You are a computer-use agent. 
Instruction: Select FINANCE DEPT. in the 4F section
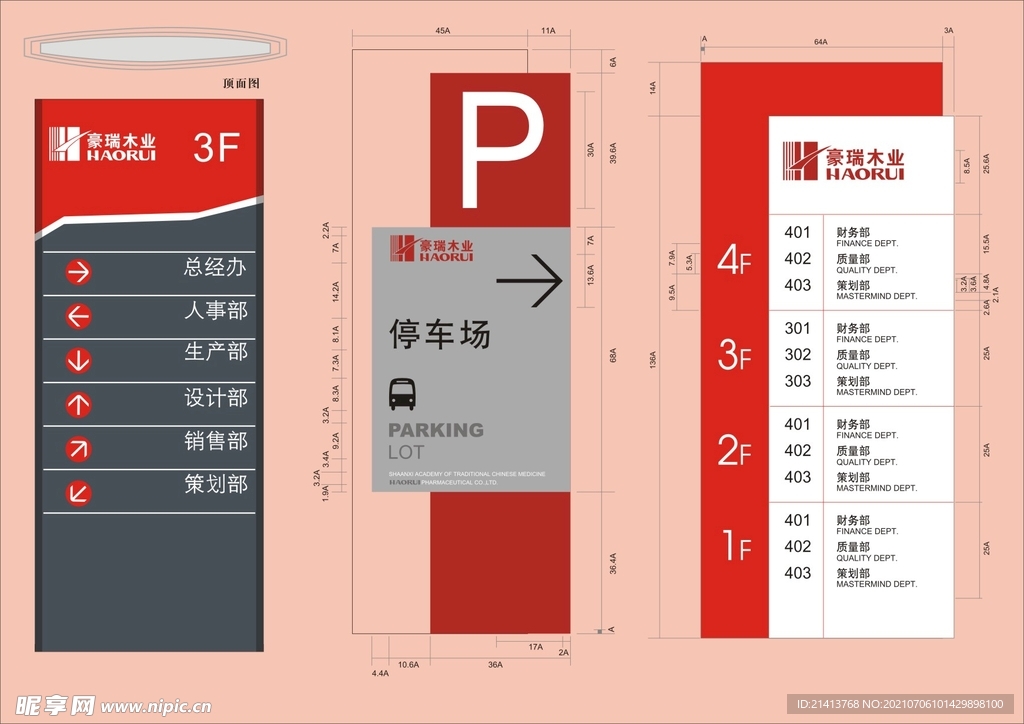pos(867,244)
